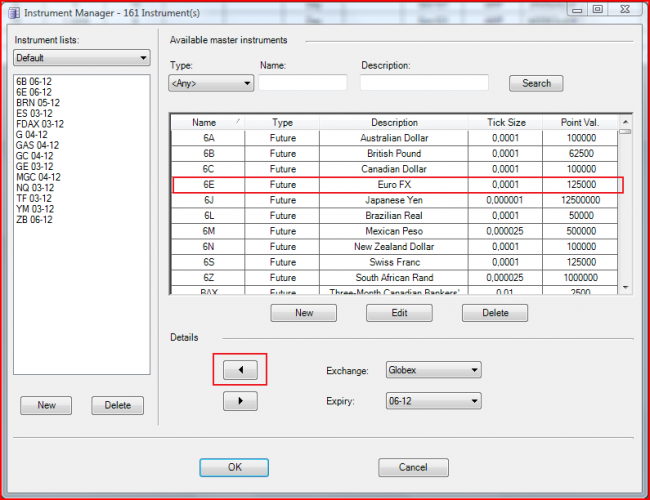Screen dimensions: 650x500
Task: Select BRN 05-12 in instrument list
Action: point(38,103)
